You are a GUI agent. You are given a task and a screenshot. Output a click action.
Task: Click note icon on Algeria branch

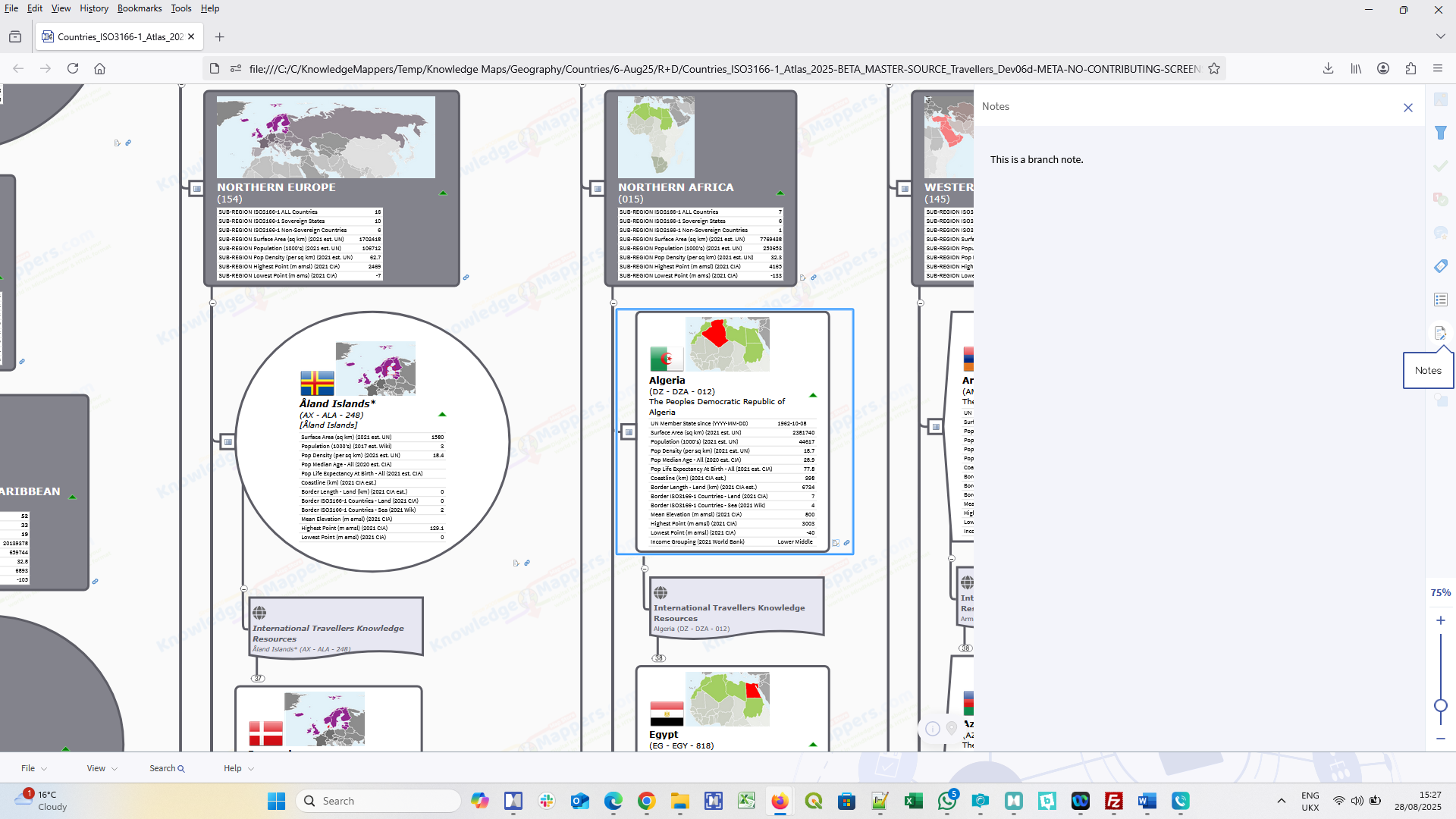tap(836, 543)
